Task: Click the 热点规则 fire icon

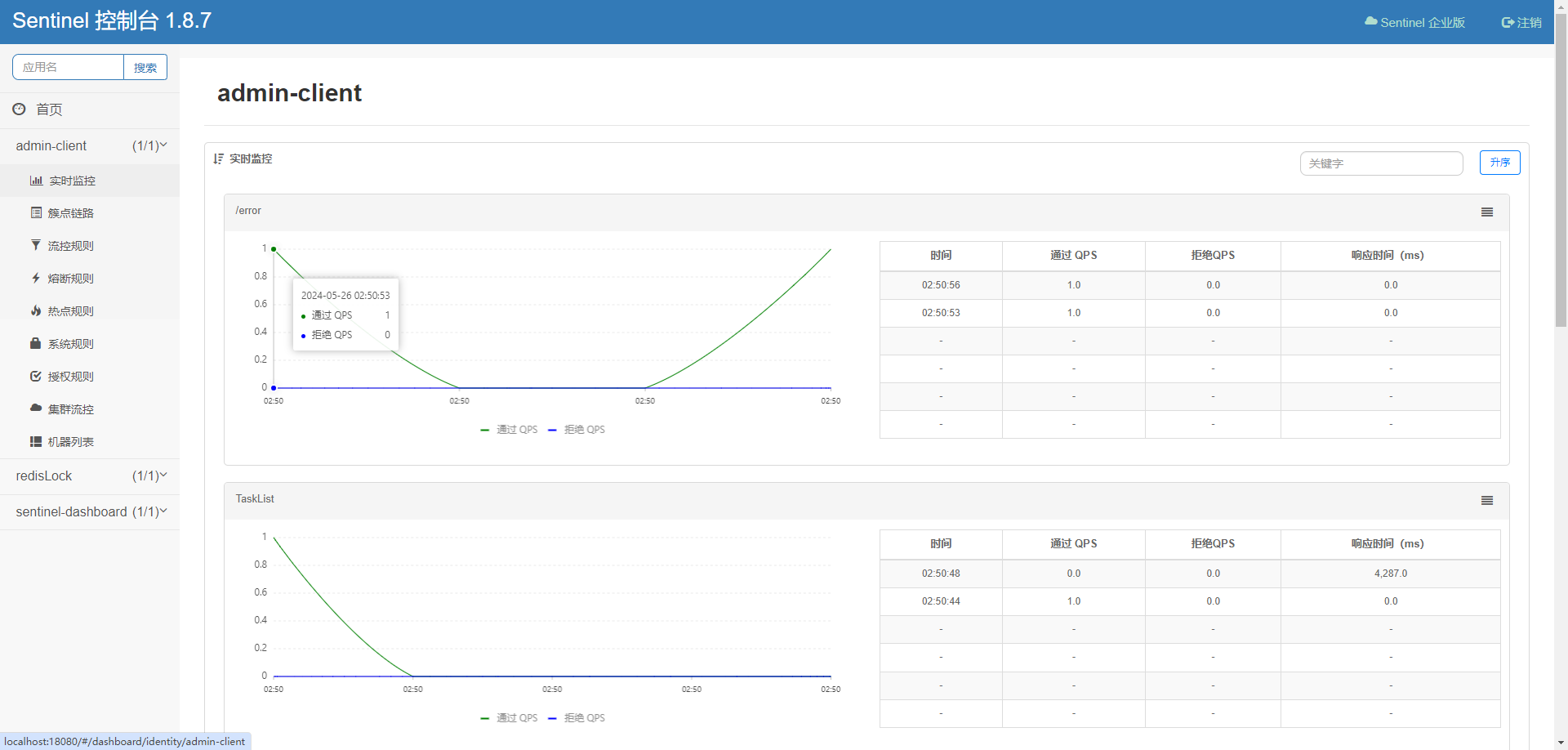Action: pos(36,310)
